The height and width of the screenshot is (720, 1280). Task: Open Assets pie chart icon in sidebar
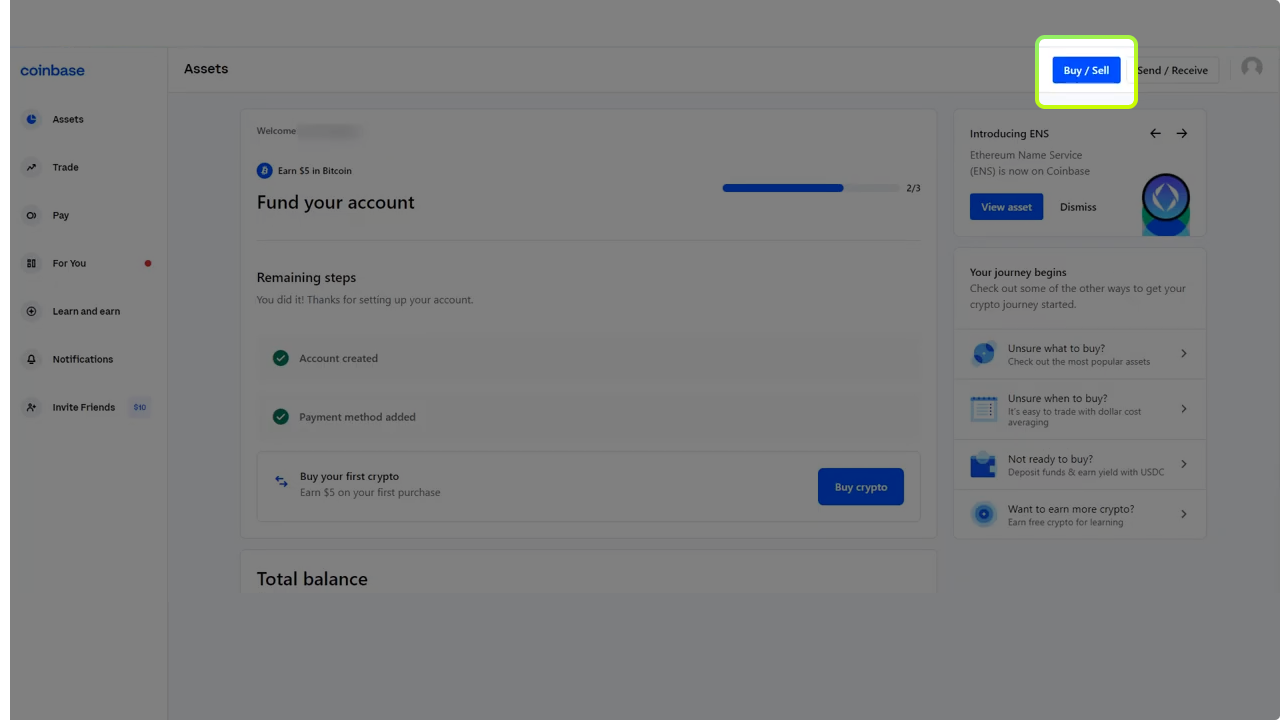pyautogui.click(x=31, y=119)
